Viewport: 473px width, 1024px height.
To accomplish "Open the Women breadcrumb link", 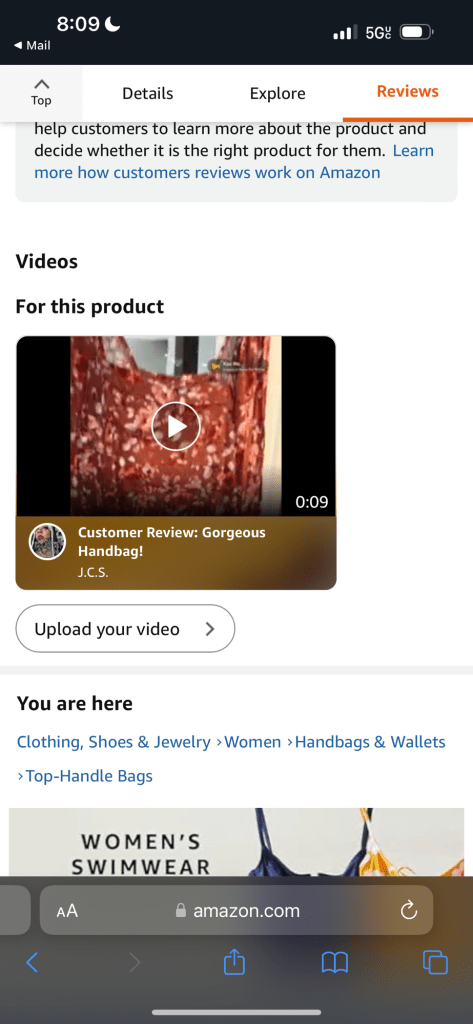I will point(252,742).
